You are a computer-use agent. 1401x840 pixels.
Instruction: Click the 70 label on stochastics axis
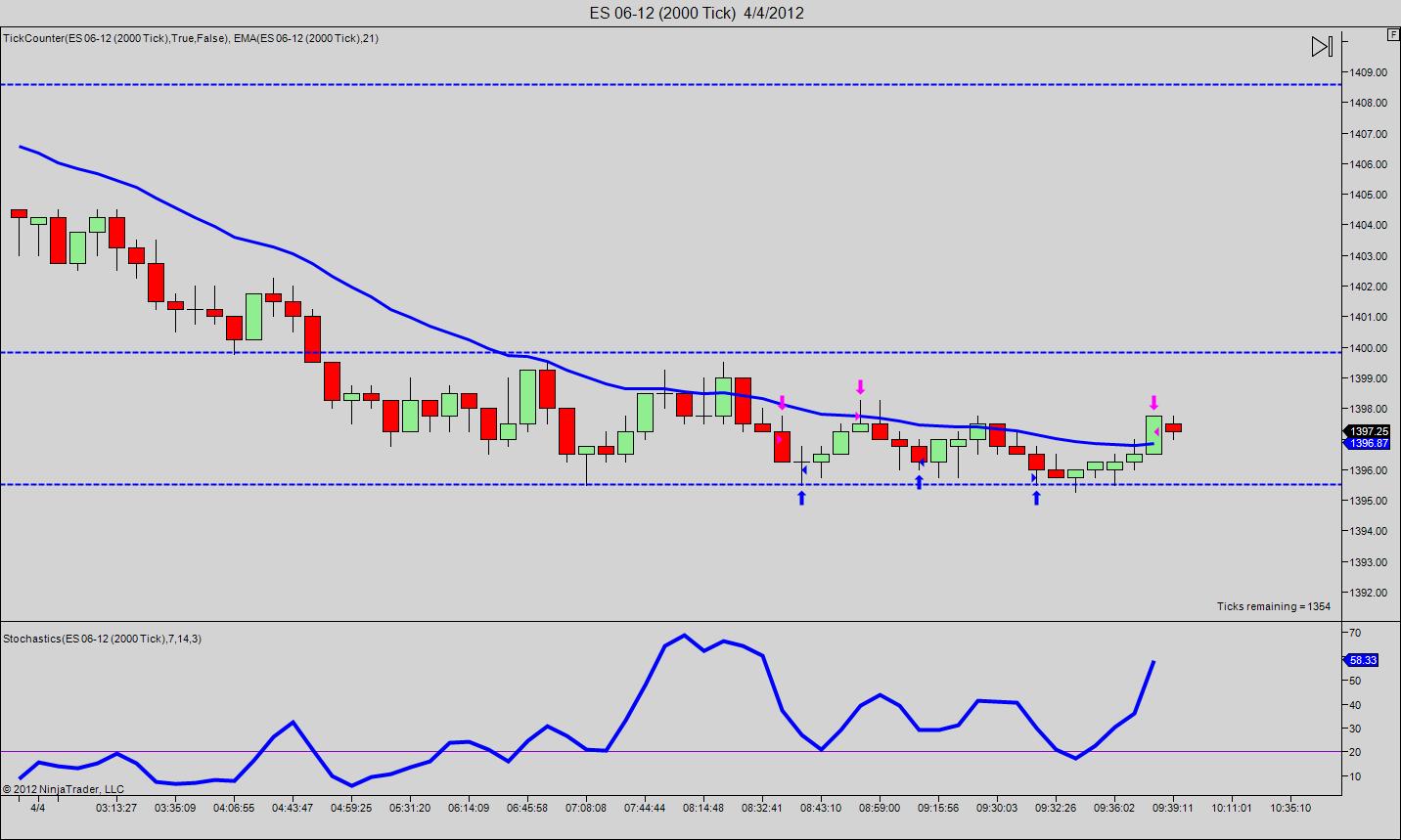click(1355, 634)
